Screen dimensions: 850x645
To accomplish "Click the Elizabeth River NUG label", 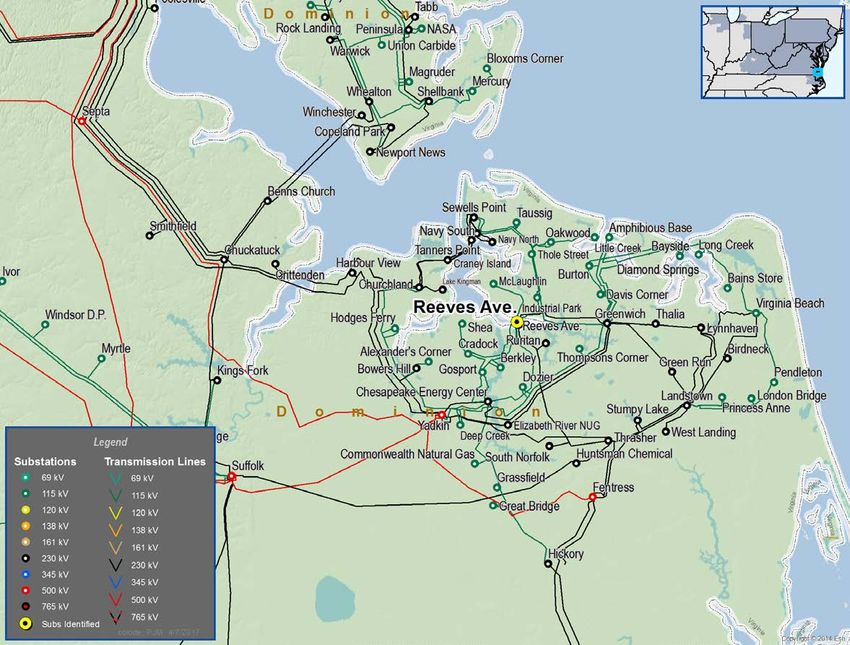I will (557, 425).
